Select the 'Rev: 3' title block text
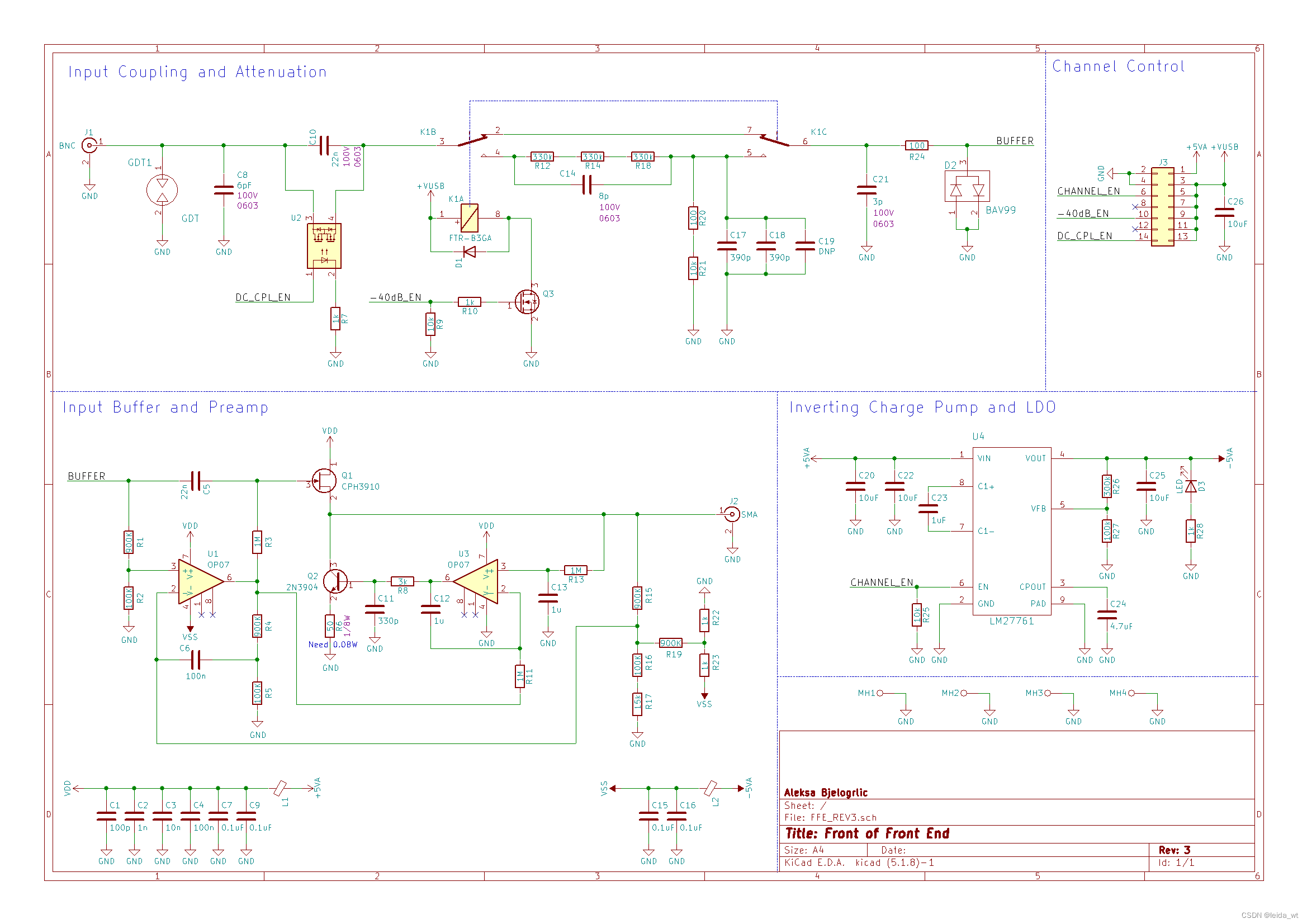 [1175, 850]
